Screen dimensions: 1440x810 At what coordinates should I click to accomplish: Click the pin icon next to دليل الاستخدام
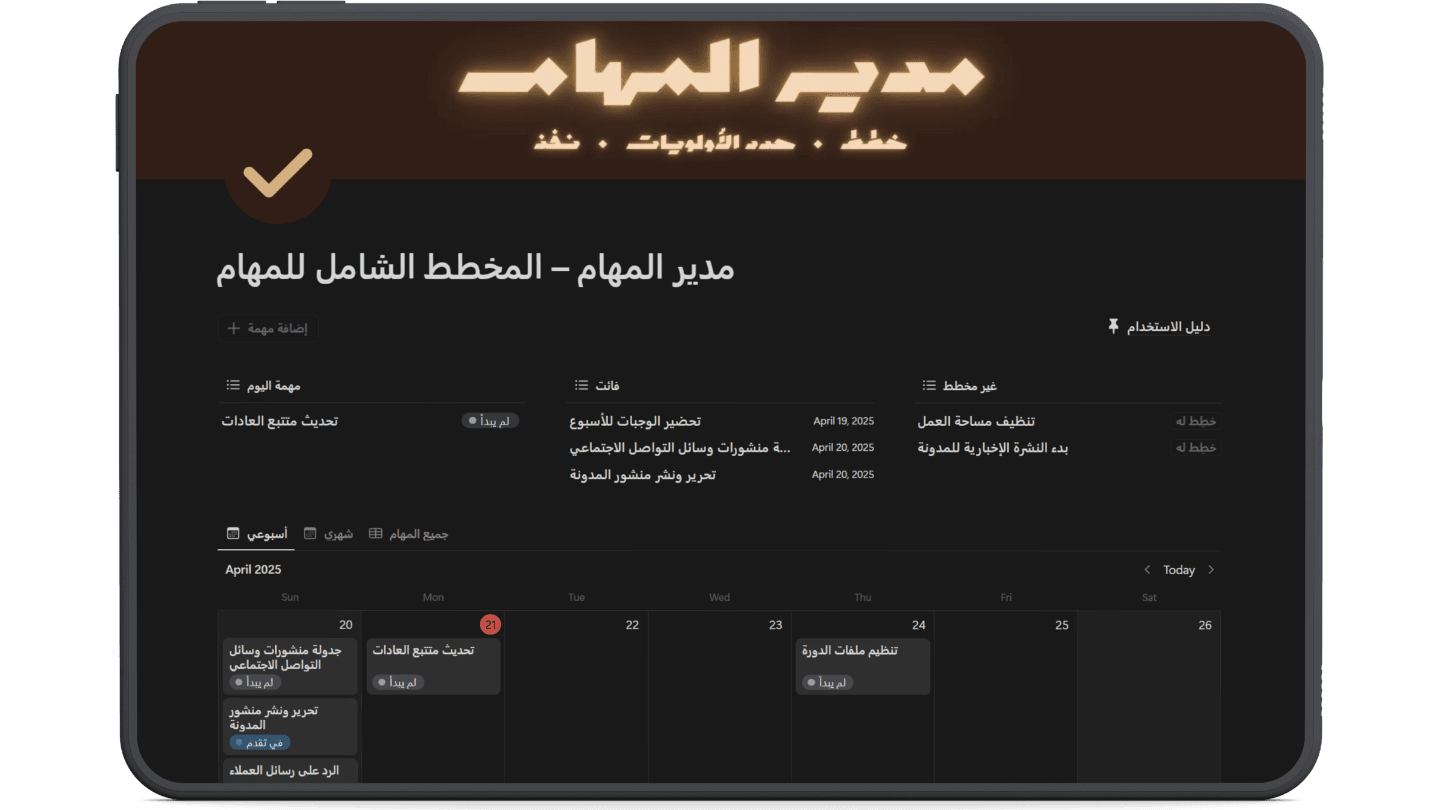1113,325
